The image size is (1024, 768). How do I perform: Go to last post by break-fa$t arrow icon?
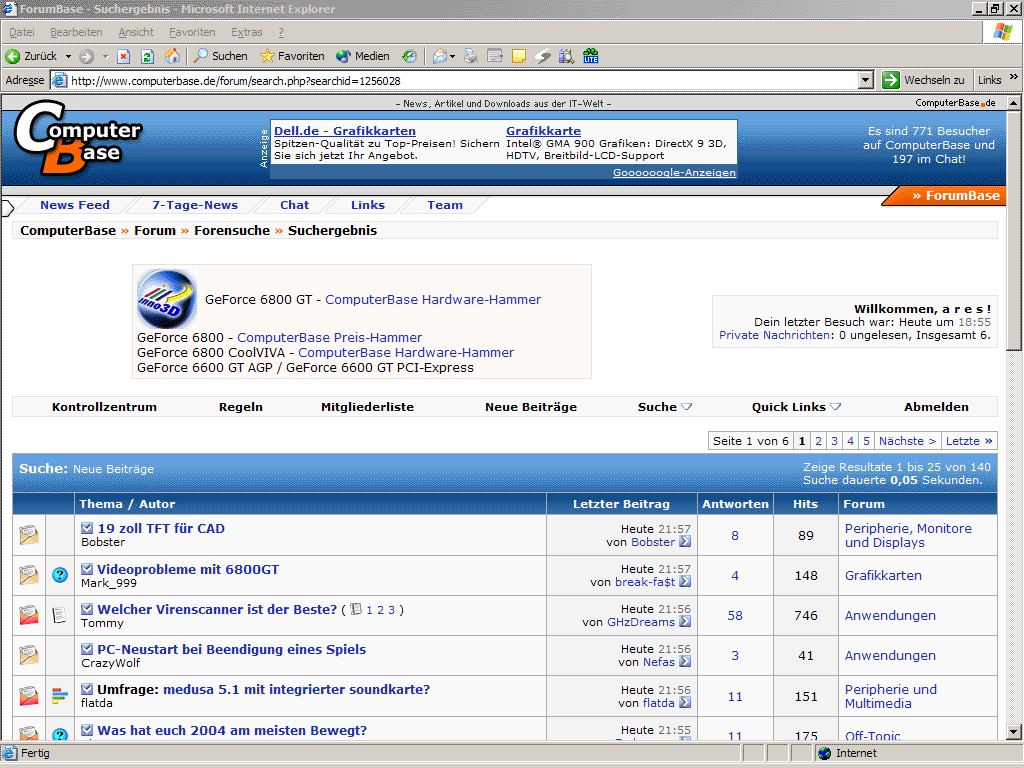coord(684,581)
